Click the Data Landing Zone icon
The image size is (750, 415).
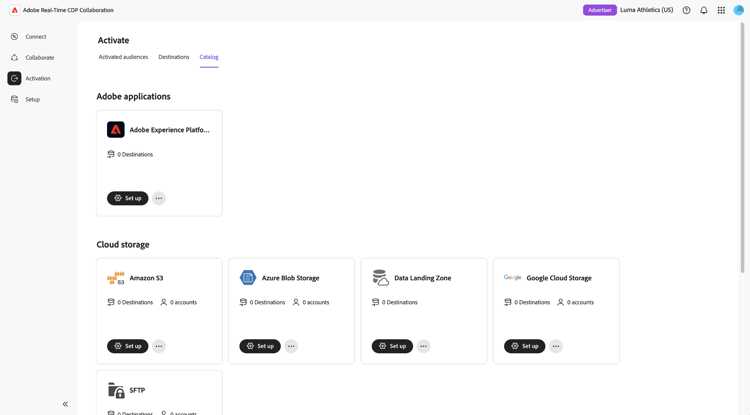click(x=380, y=278)
